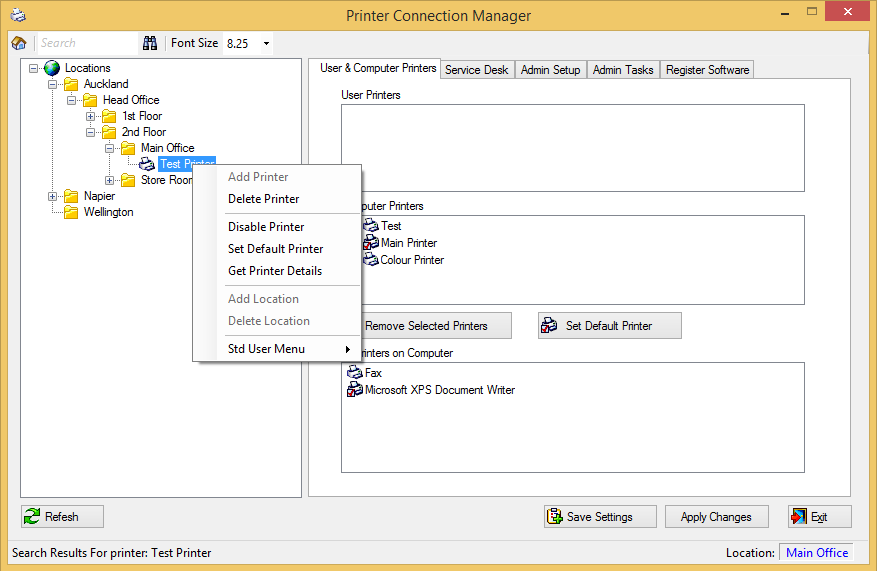
Task: Focus the Search input field
Action: (87, 43)
